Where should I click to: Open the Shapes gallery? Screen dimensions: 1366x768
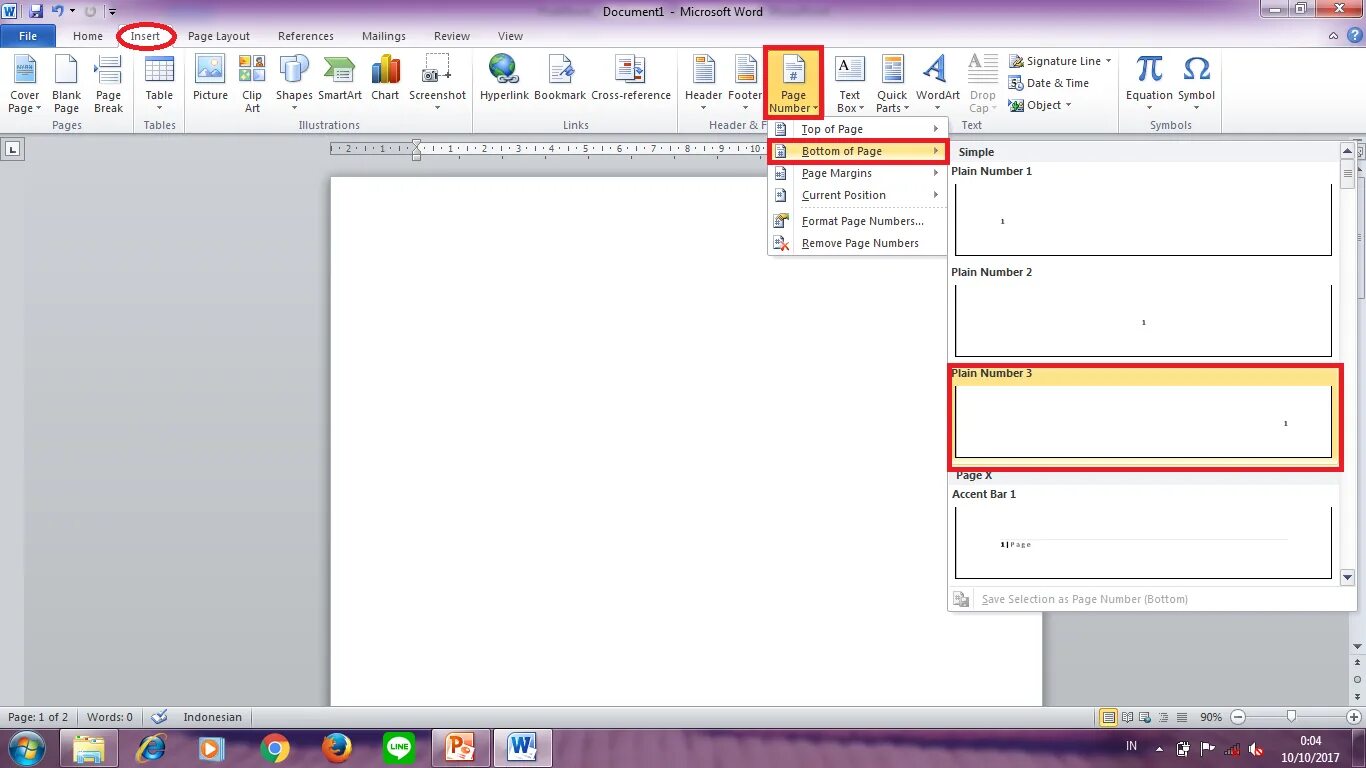294,85
